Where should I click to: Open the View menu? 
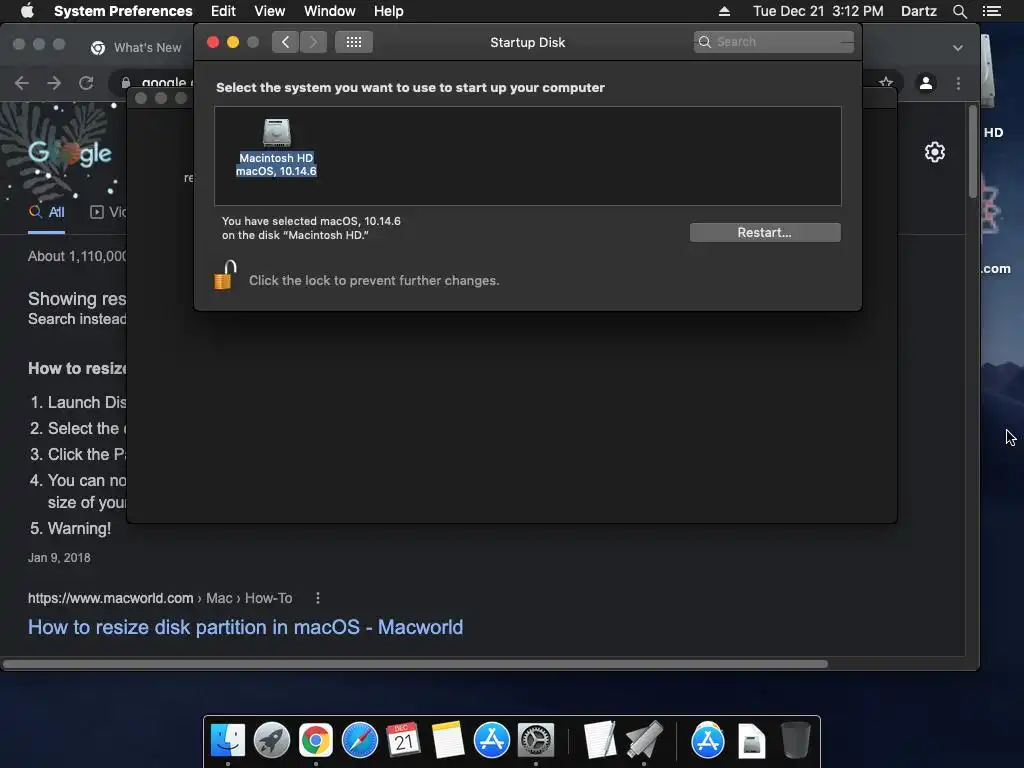(x=270, y=11)
